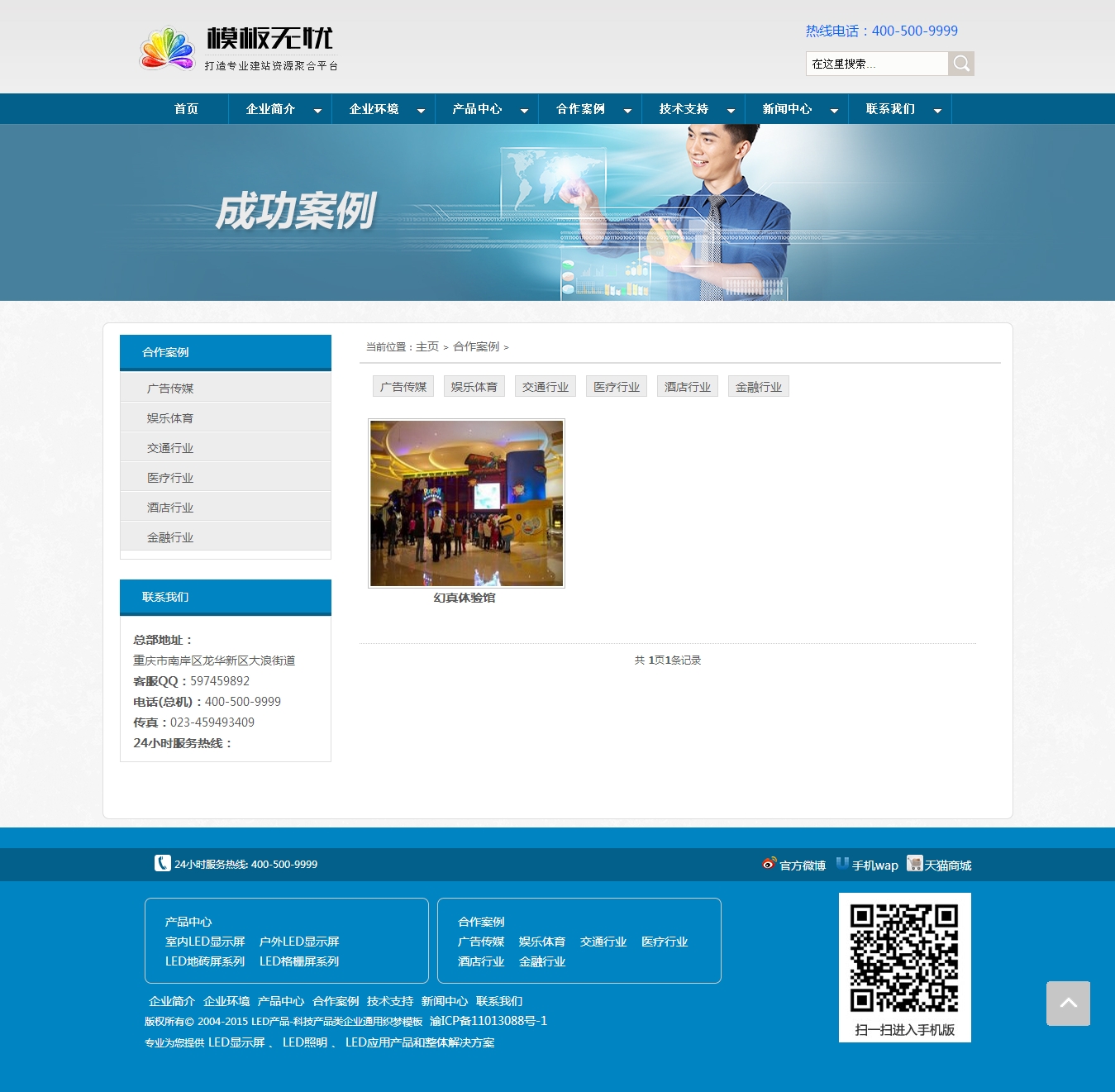Click the scroll-to-top arrow button

pos(1068,1004)
